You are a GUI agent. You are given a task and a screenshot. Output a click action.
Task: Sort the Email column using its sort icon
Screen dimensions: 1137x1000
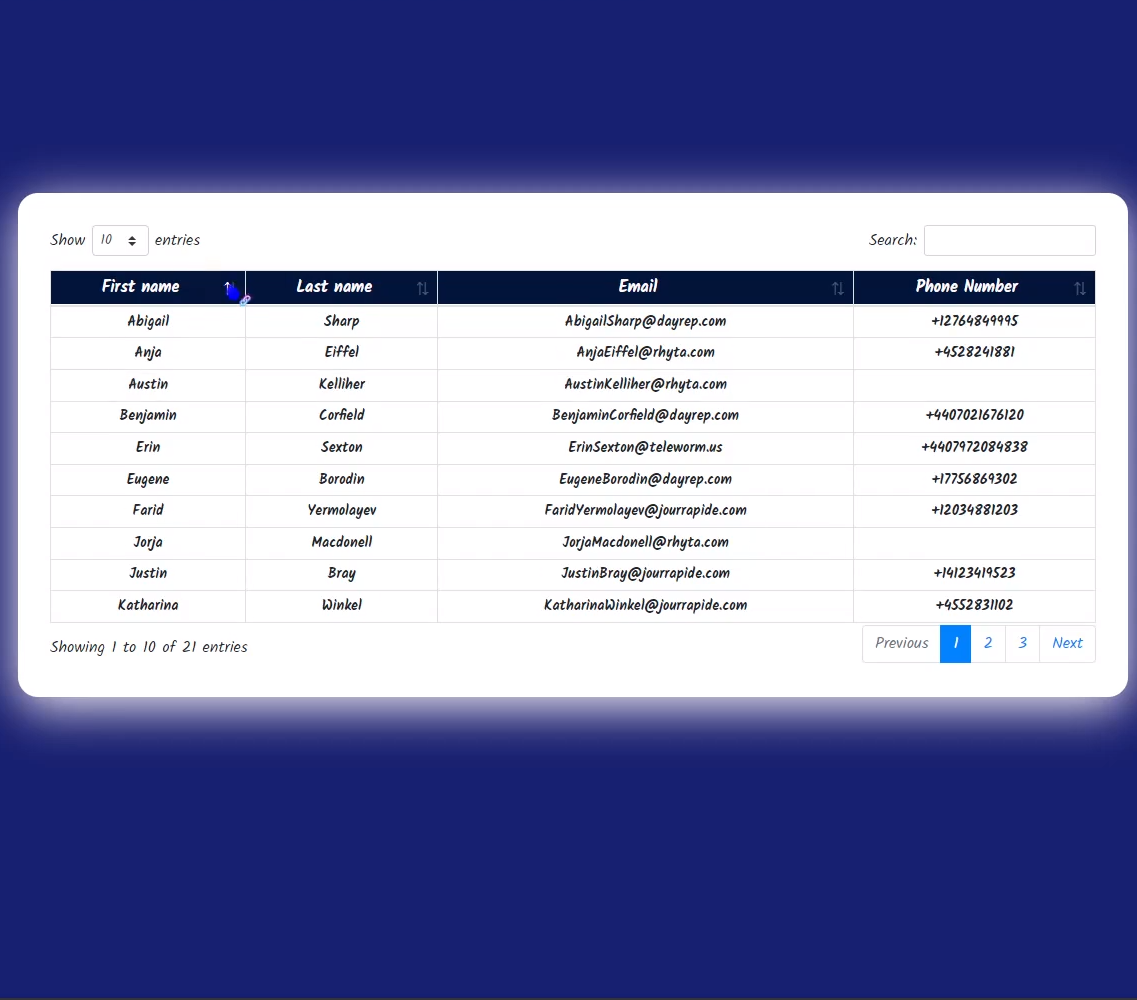(x=838, y=288)
